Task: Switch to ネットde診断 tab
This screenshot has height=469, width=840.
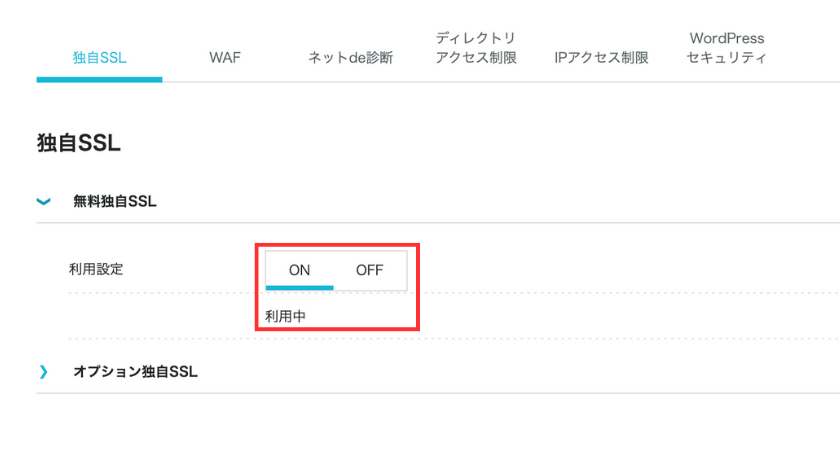Action: tap(350, 57)
